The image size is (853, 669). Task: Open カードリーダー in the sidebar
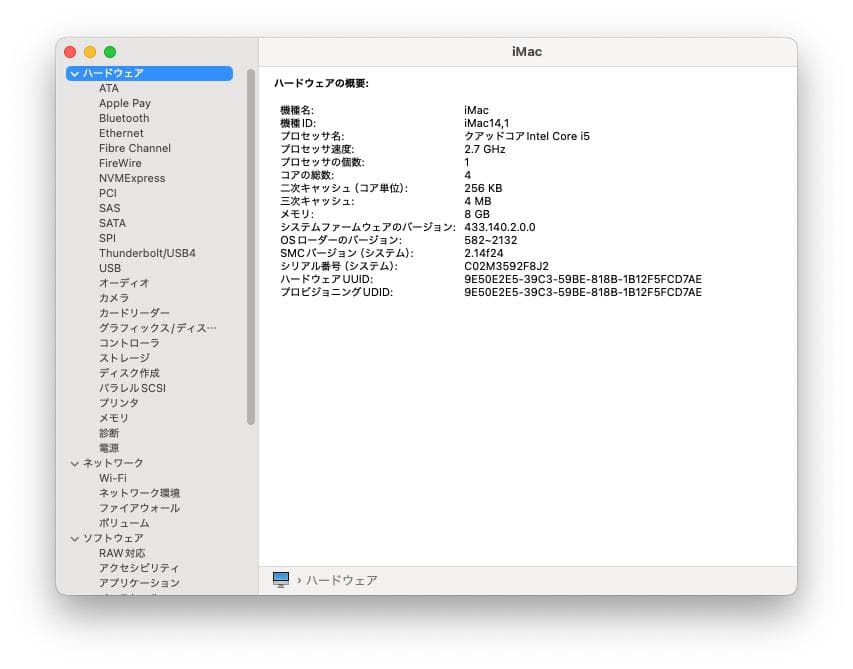click(x=134, y=313)
